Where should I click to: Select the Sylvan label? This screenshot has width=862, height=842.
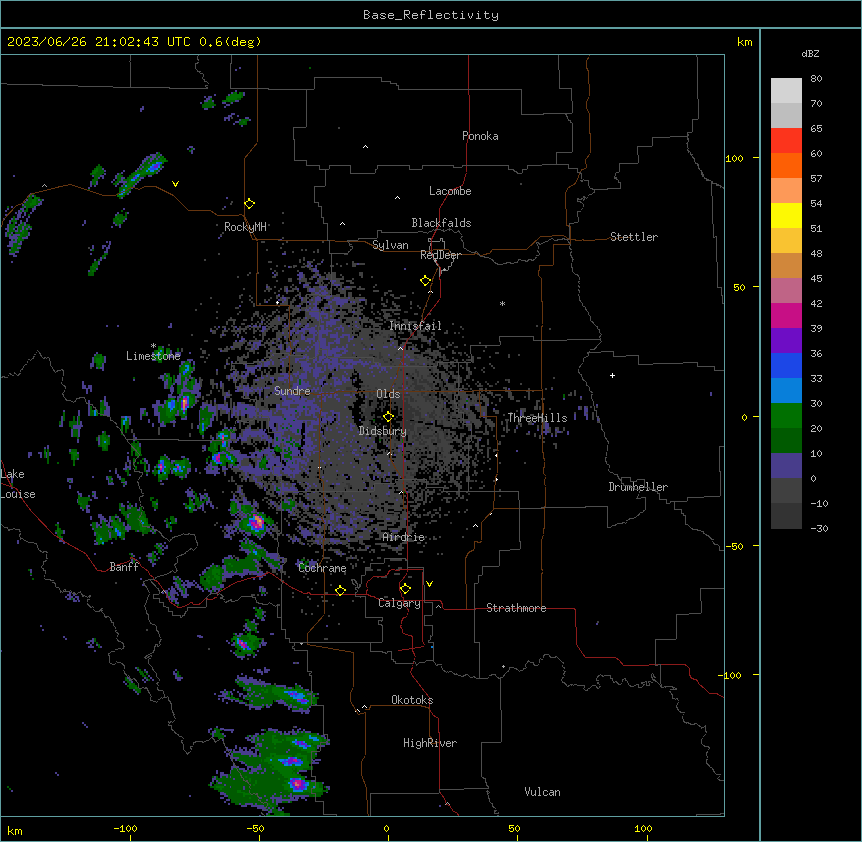390,245
